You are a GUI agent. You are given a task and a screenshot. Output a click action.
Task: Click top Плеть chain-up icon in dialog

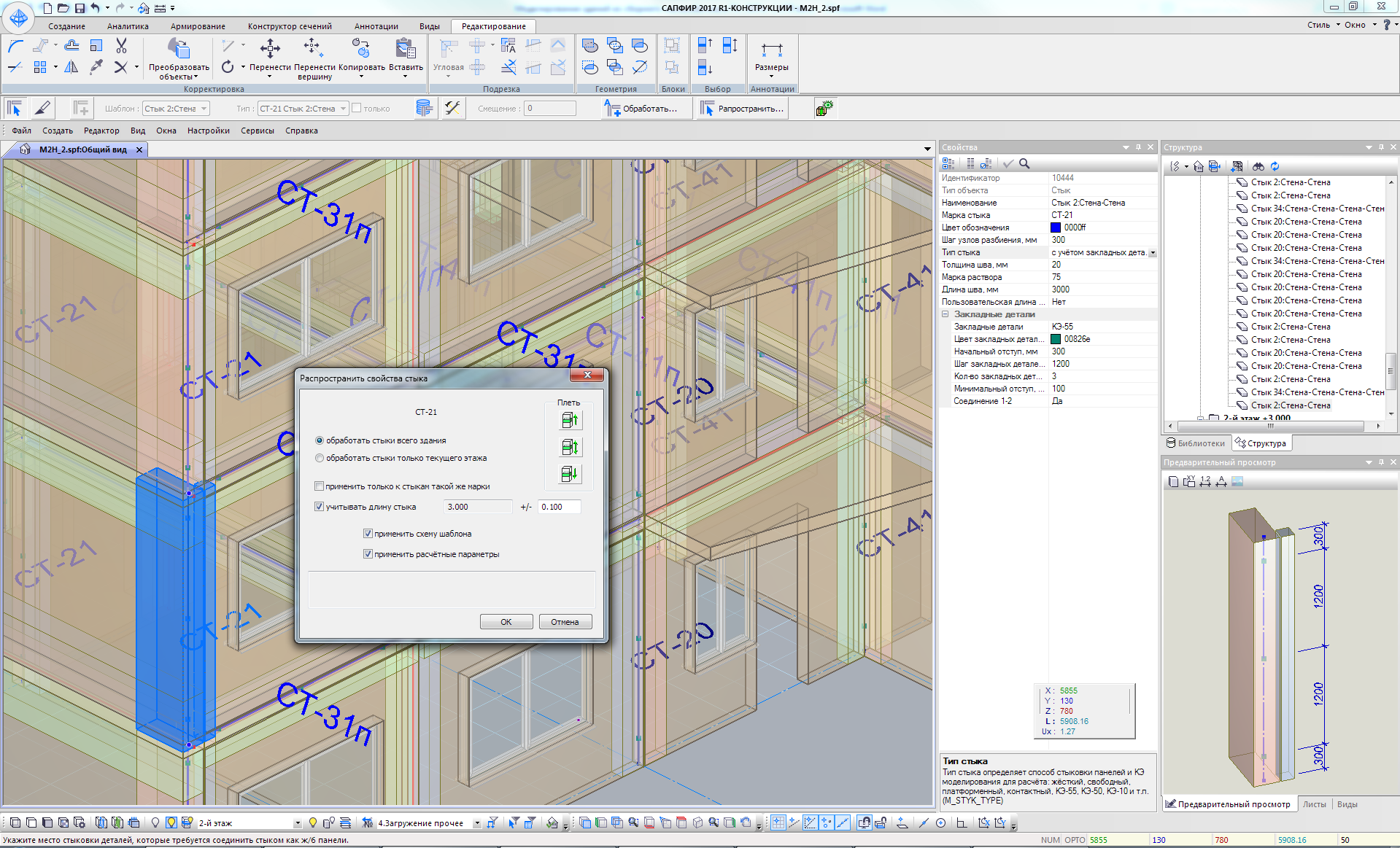coord(570,420)
